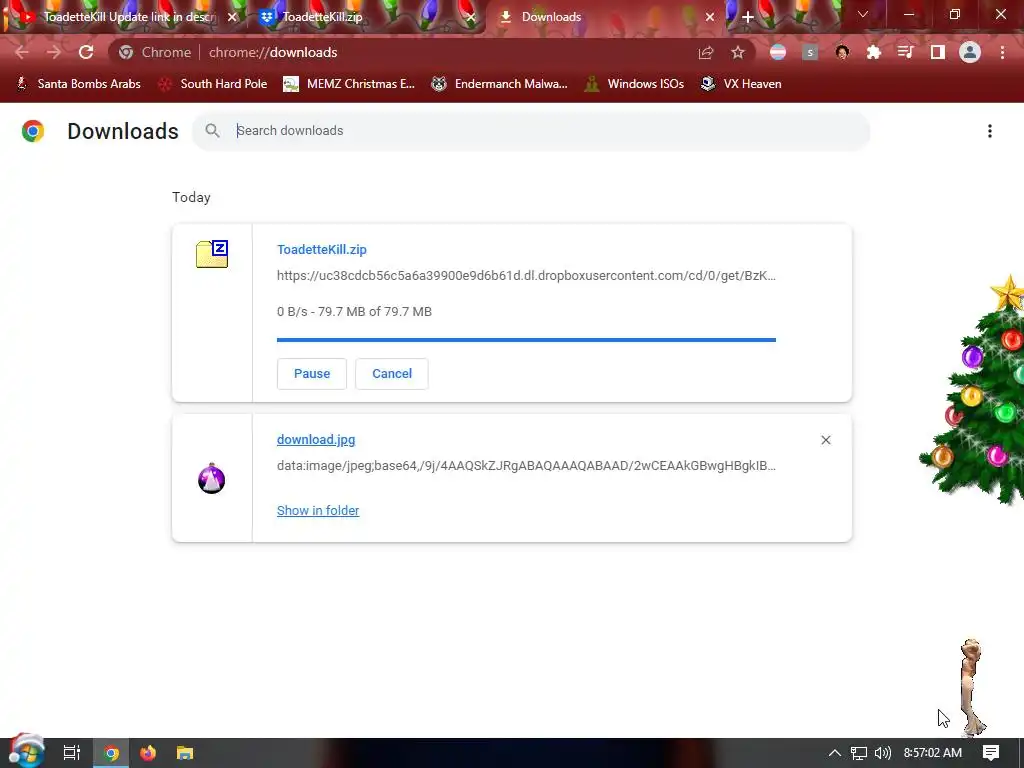The image size is (1024, 768).
Task: Open the South Hard Pole bookmark
Action: pyautogui.click(x=214, y=84)
